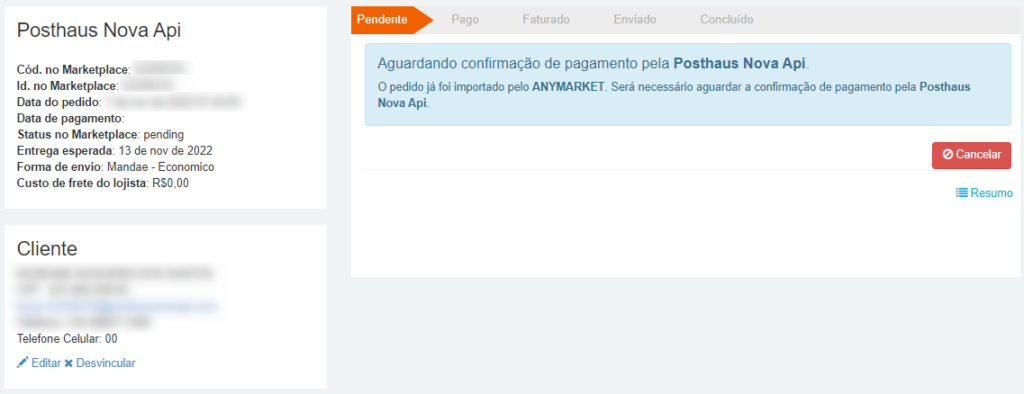Click the blurred client email link
This screenshot has width=1024, height=394.
click(118, 306)
